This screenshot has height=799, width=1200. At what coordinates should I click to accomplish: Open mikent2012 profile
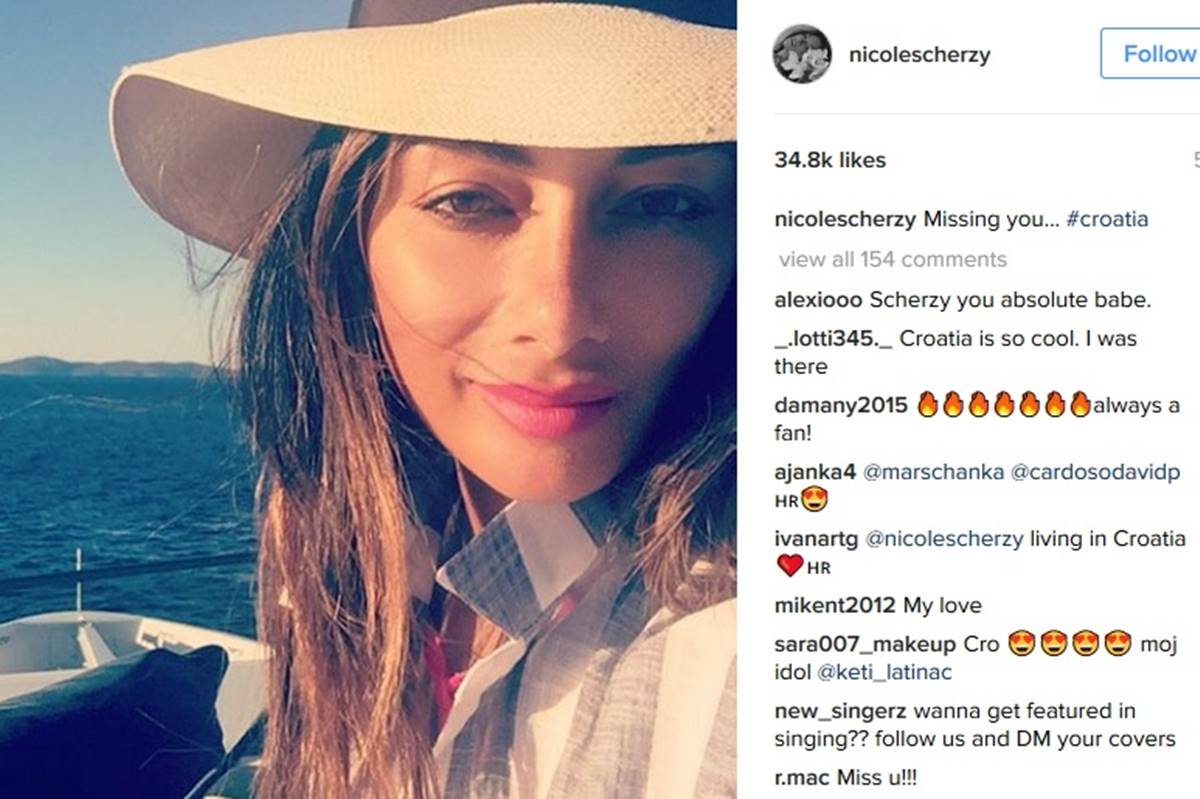pyautogui.click(x=836, y=606)
